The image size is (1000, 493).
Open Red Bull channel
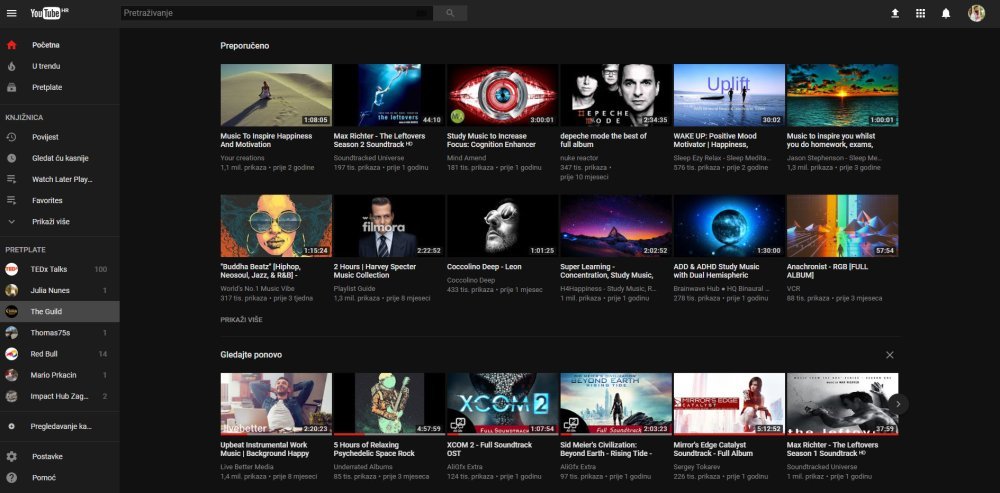click(60, 354)
